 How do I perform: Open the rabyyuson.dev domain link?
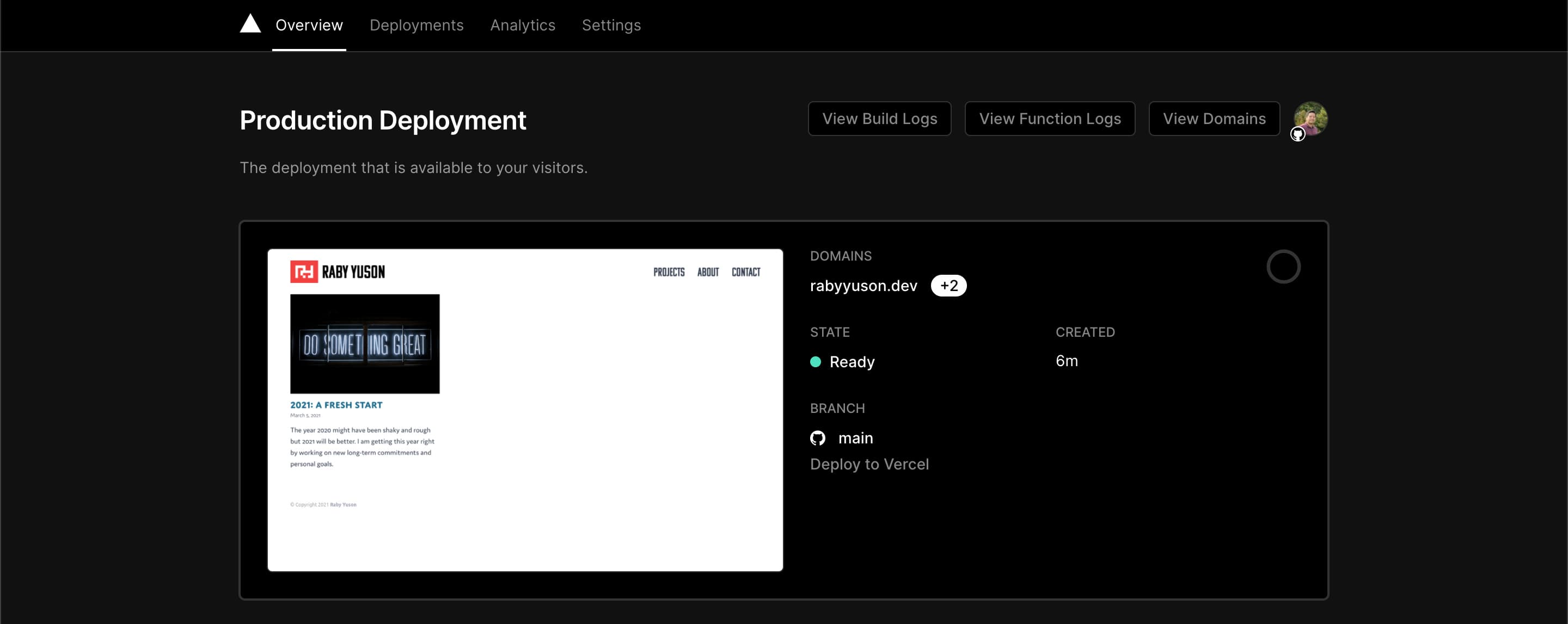pyautogui.click(x=863, y=286)
